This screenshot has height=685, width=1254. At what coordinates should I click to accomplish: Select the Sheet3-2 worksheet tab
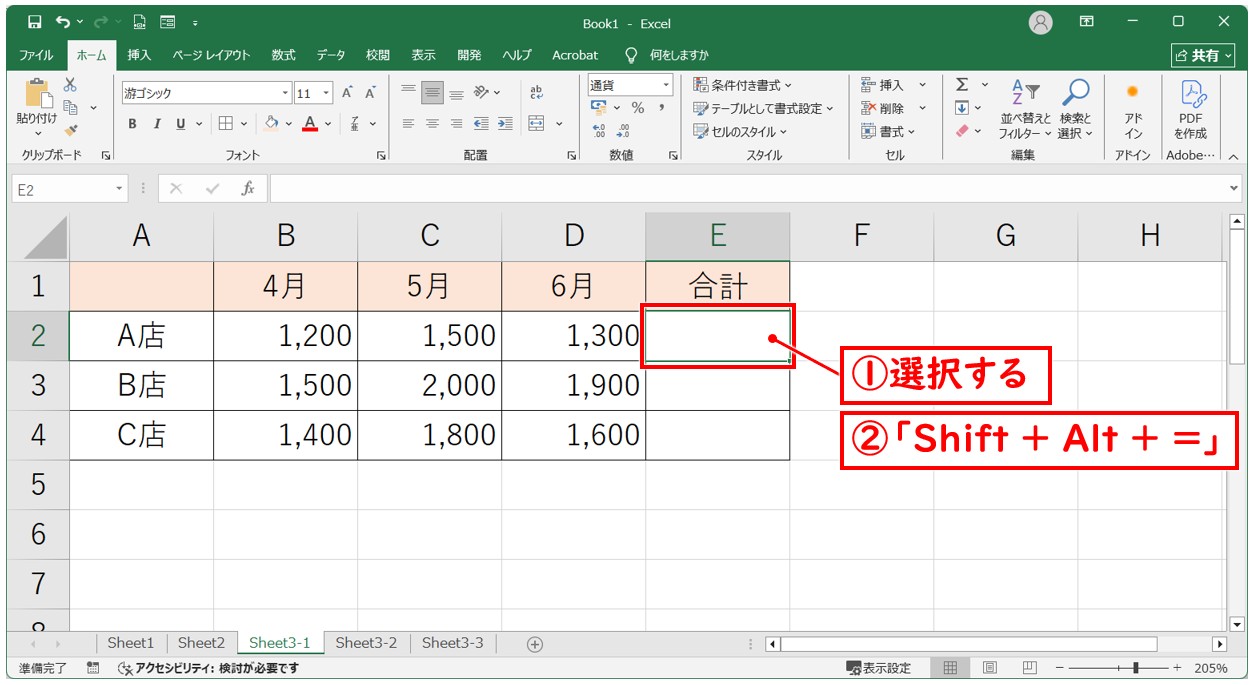pyautogui.click(x=366, y=643)
